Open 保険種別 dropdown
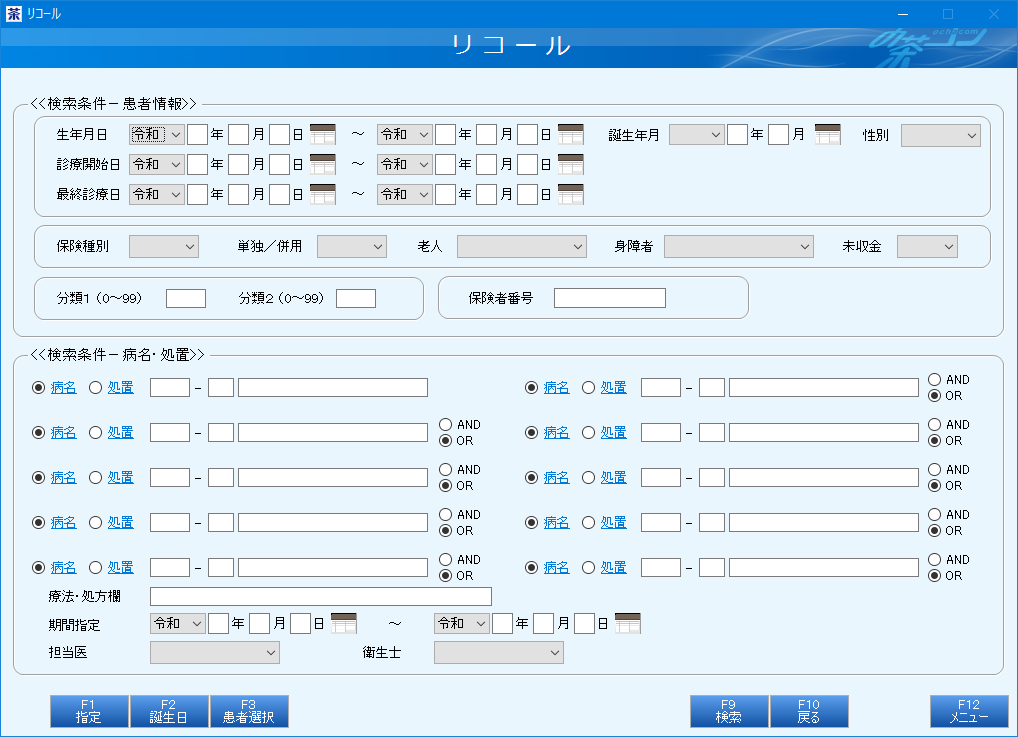The width and height of the screenshot is (1018, 737). pos(164,247)
